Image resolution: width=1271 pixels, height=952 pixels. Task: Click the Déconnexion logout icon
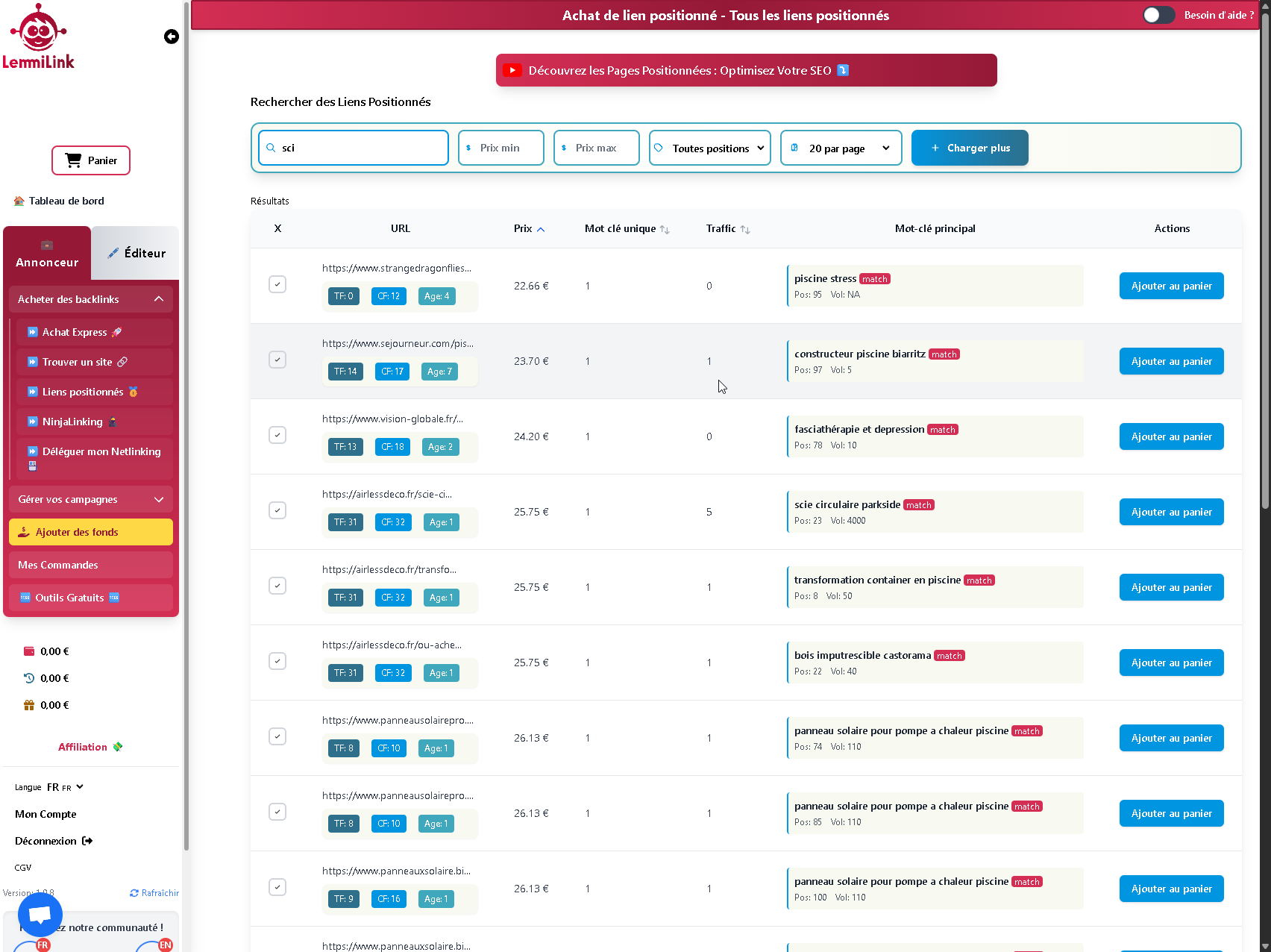click(x=88, y=841)
